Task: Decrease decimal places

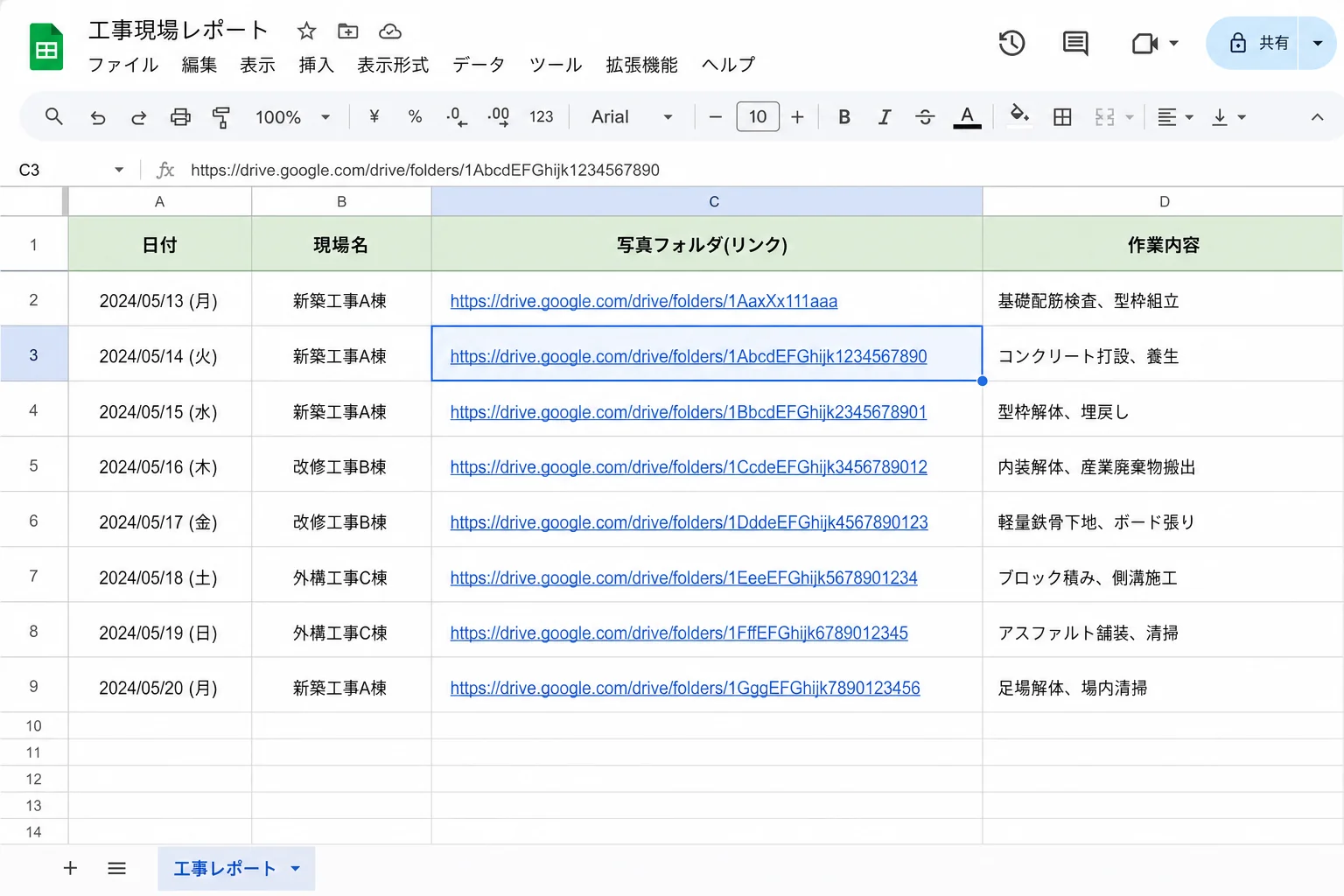Action: (x=457, y=116)
